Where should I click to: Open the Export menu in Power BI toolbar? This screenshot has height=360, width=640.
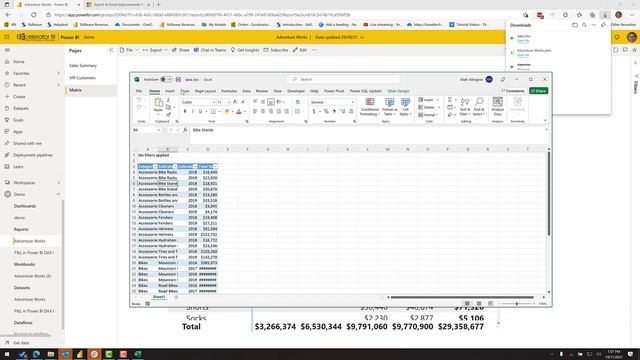point(155,50)
